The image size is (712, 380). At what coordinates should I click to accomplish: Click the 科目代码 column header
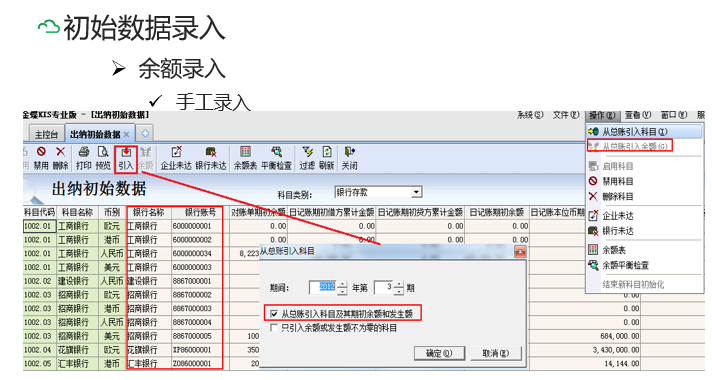point(40,212)
